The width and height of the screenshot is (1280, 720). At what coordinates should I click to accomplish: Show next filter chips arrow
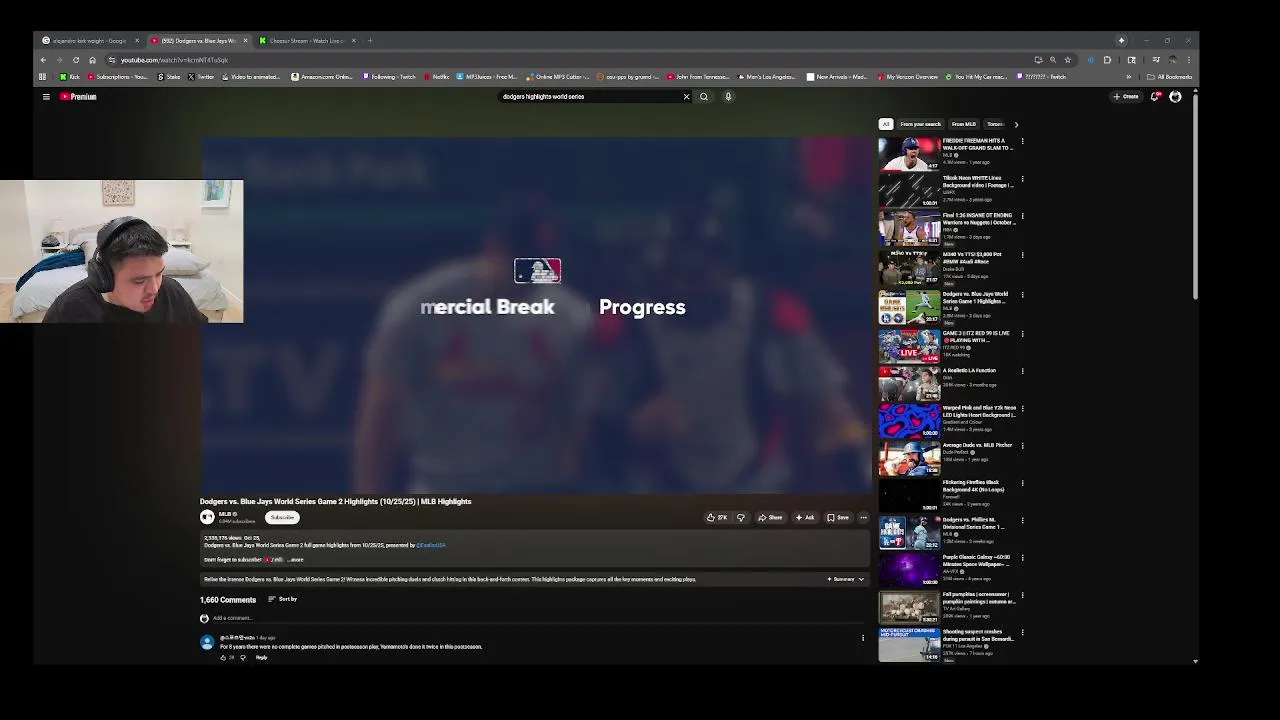click(x=1016, y=124)
